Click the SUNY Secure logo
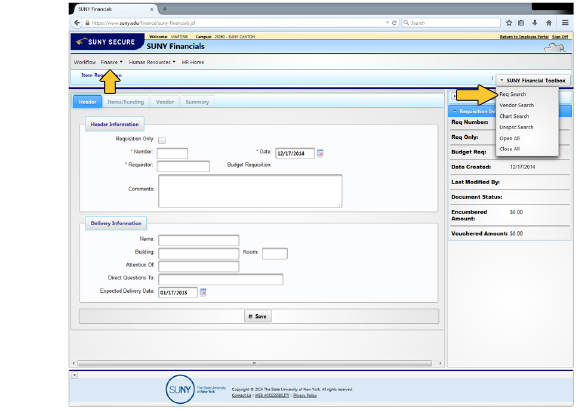580x410 pixels. [106, 42]
